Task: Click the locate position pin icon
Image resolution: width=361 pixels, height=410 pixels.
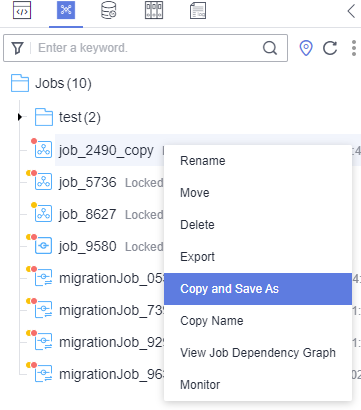Action: 306,48
